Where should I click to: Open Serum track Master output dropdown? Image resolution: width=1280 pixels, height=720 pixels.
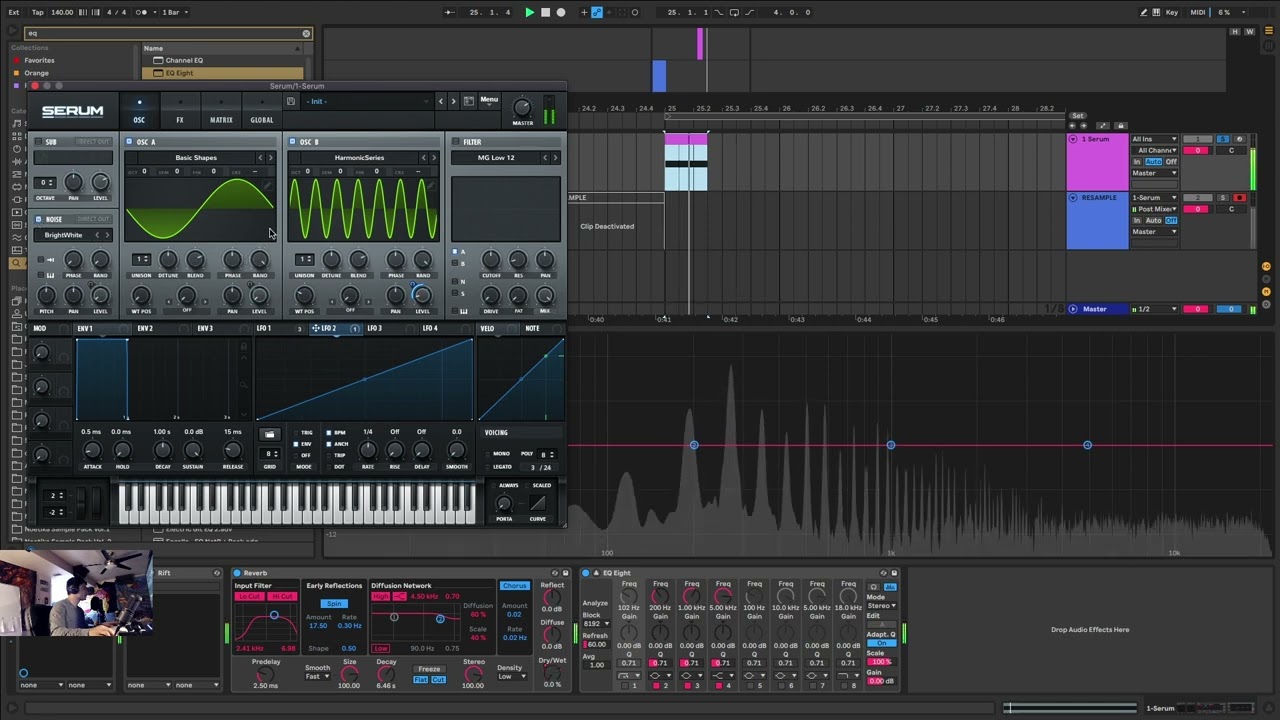(x=1154, y=173)
